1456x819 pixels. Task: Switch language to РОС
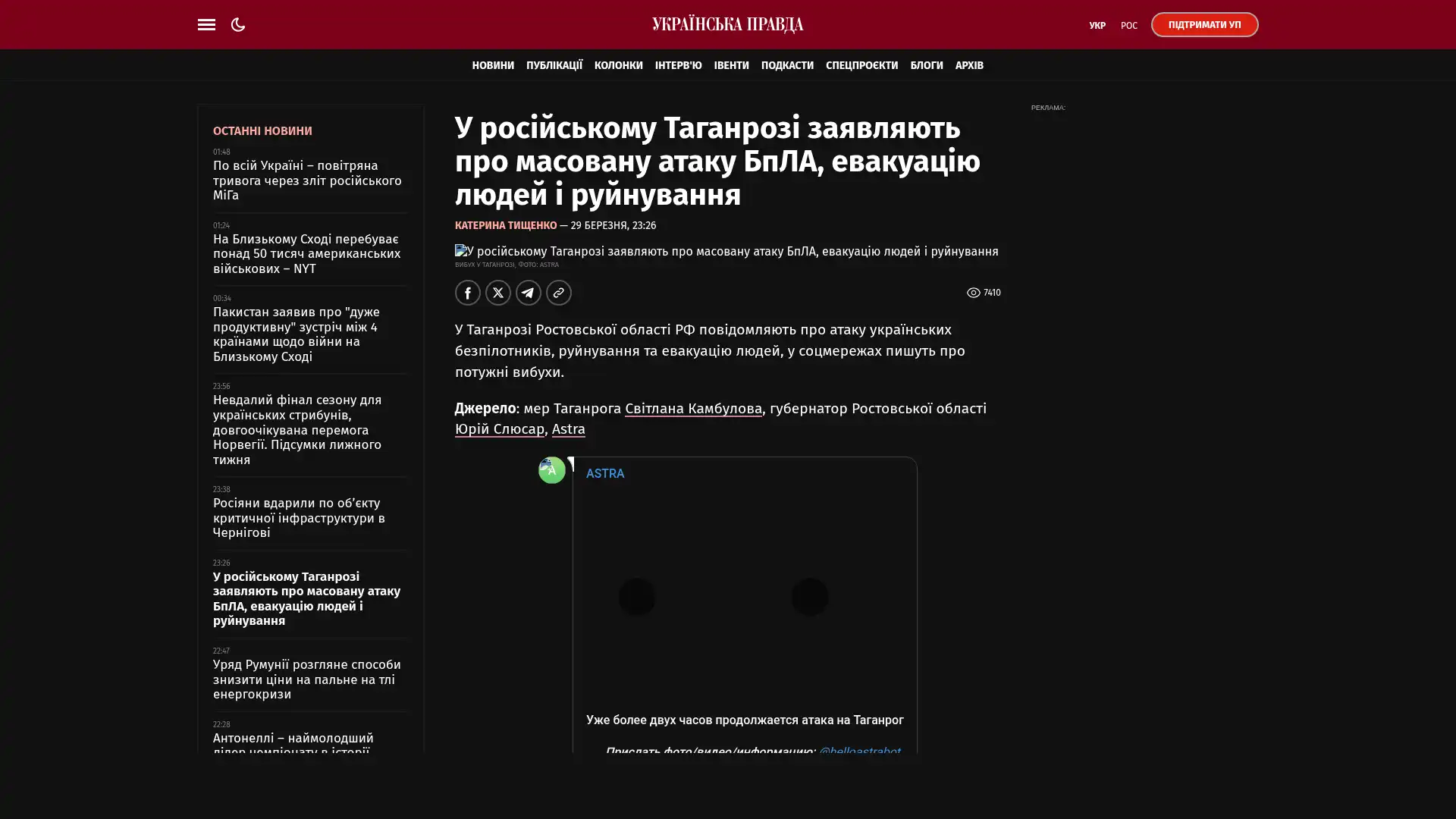(1128, 26)
